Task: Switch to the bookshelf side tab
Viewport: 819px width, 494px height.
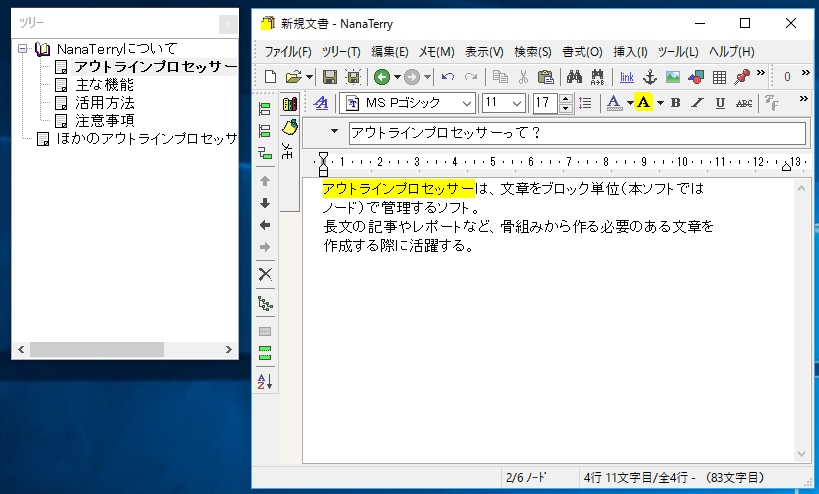Action: tap(290, 103)
